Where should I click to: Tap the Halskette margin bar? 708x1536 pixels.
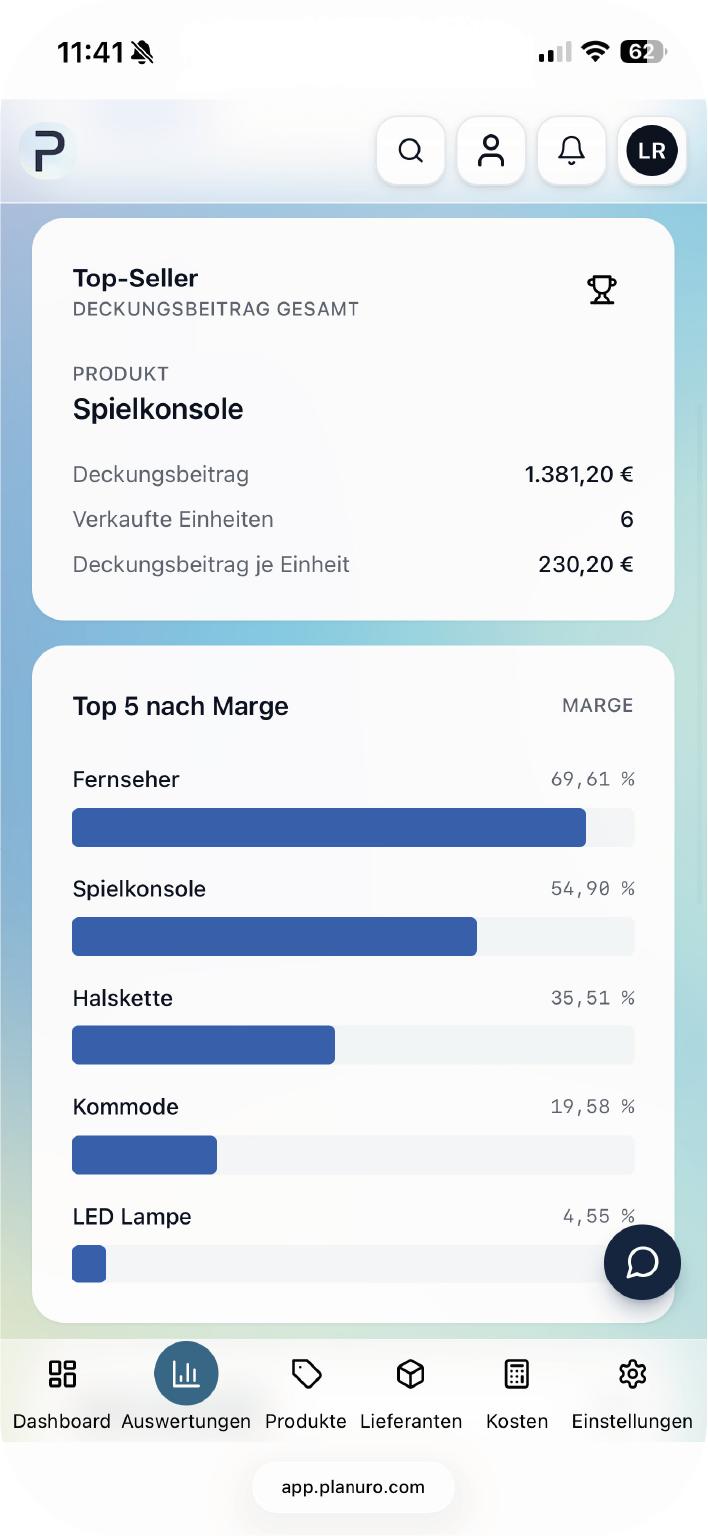[204, 1045]
